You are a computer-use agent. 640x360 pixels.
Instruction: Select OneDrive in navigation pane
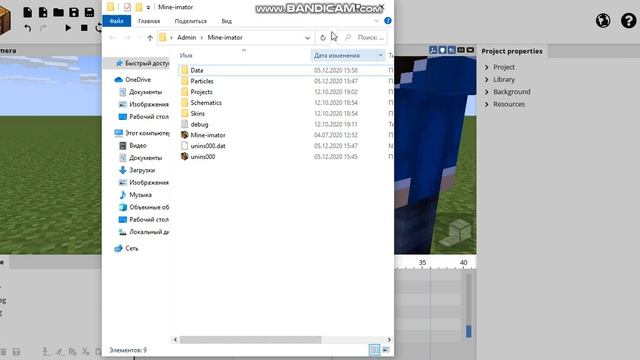click(138, 80)
